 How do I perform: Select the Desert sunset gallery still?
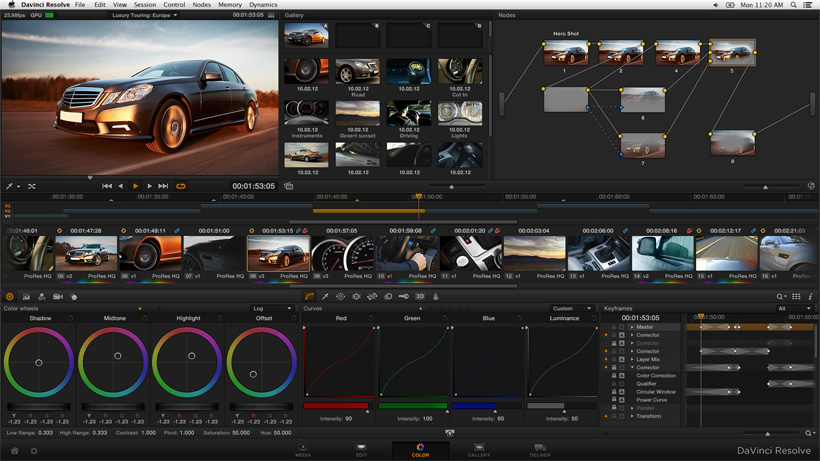tap(357, 113)
